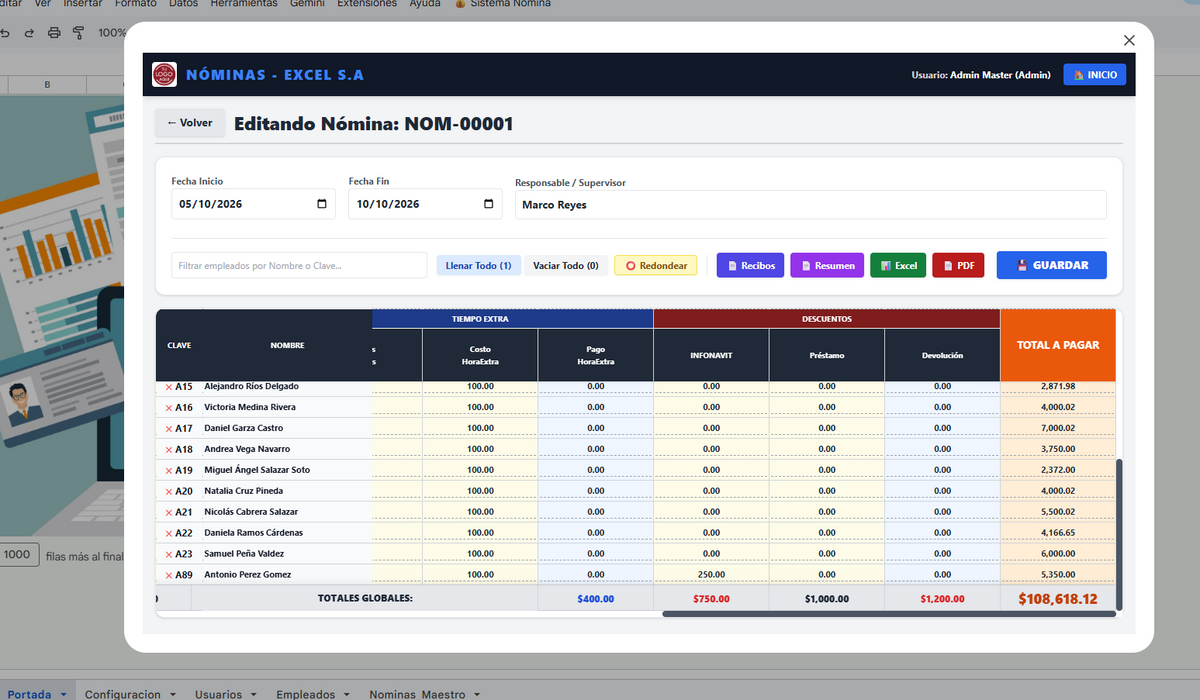The image size is (1200, 700).
Task: Remove employee A16 with the red X
Action: coord(168,408)
